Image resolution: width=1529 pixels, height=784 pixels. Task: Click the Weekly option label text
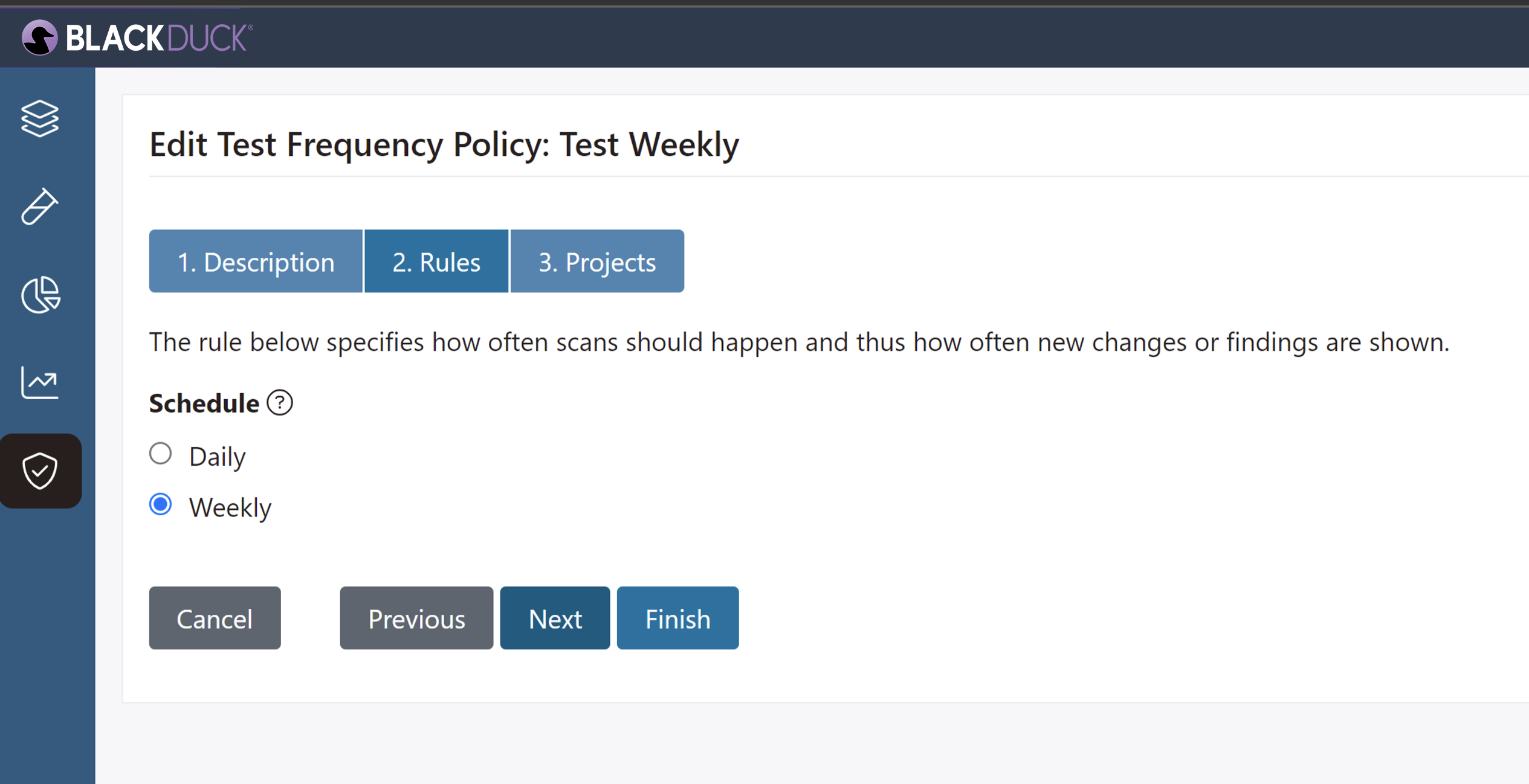(230, 507)
